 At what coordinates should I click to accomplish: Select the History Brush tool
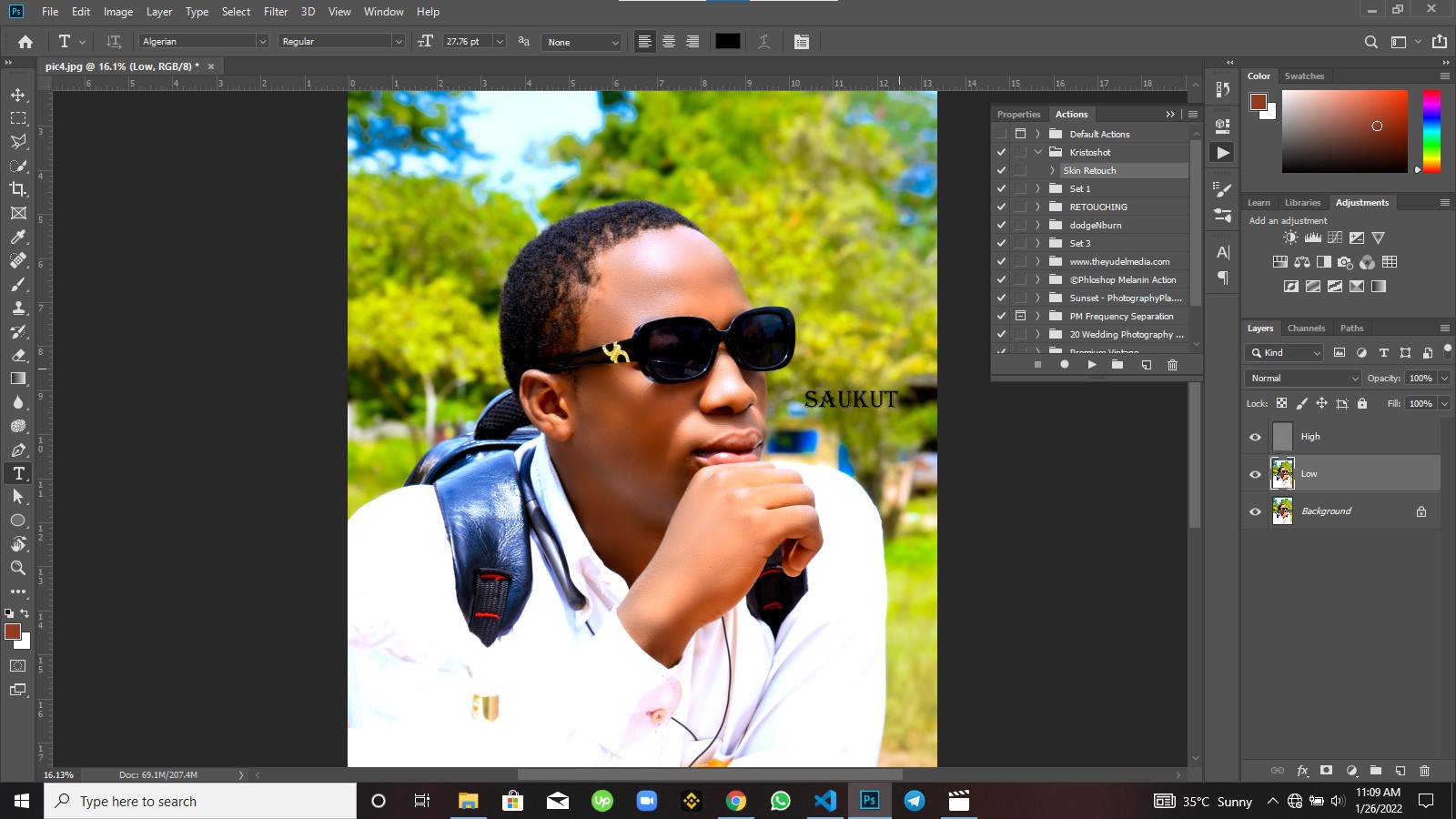[x=18, y=331]
